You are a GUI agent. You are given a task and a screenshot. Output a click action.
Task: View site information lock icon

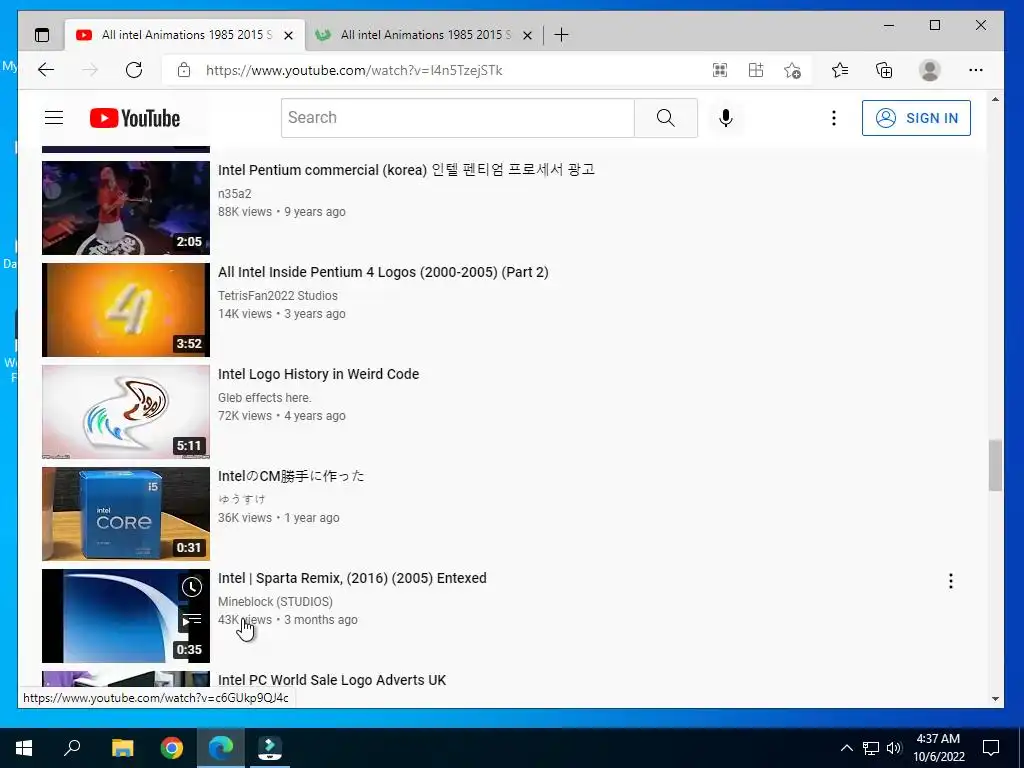184,70
